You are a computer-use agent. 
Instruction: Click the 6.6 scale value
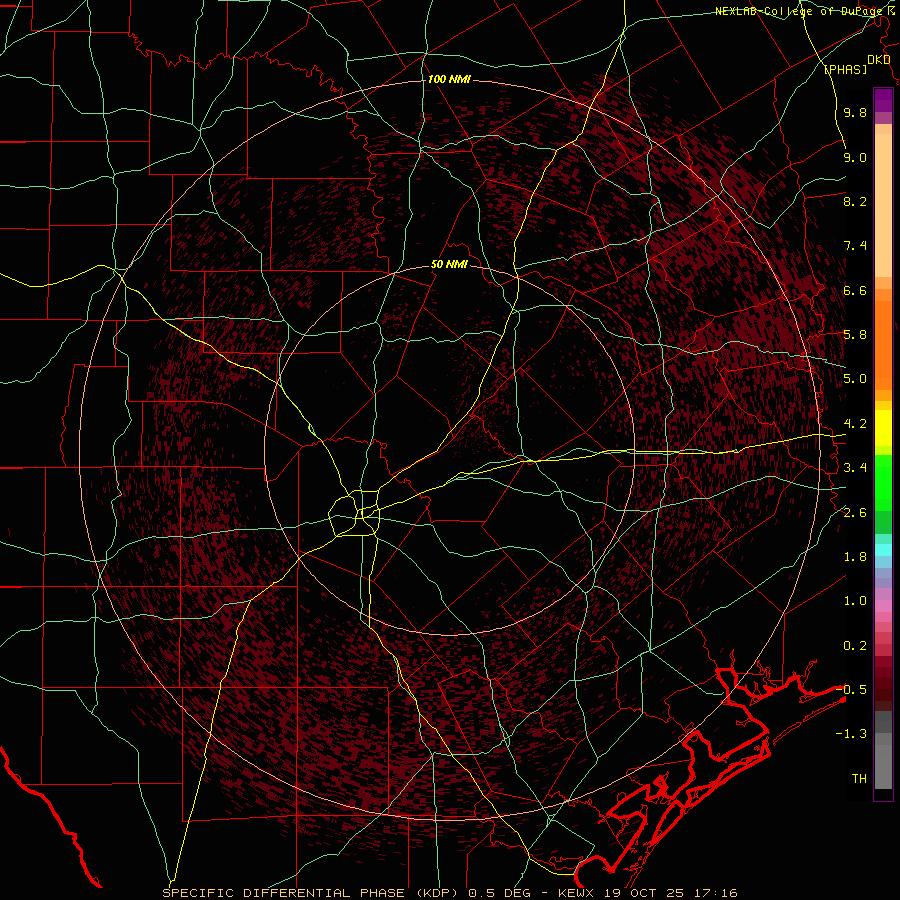click(855, 291)
